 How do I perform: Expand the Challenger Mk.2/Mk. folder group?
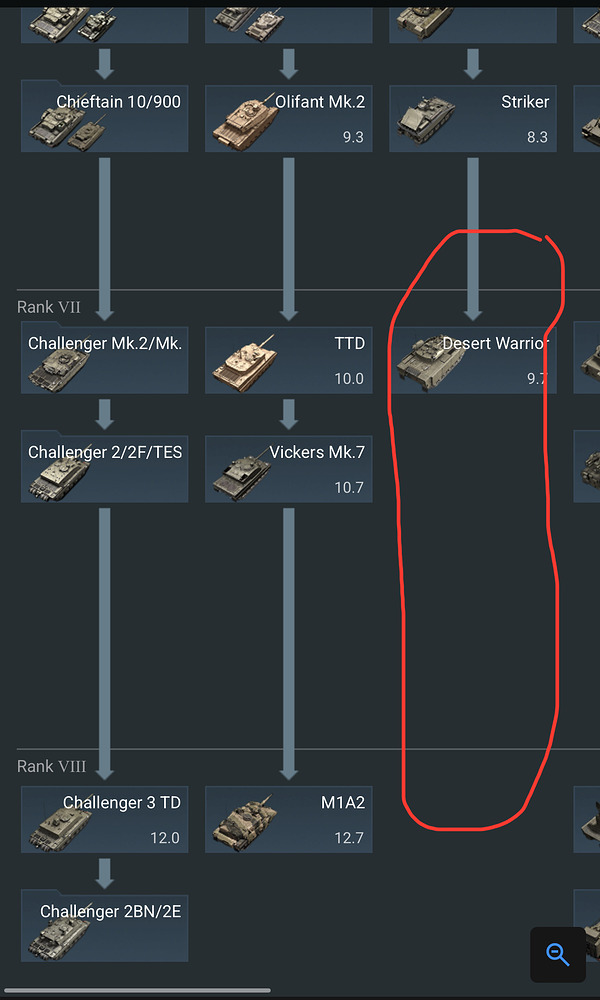coord(105,357)
